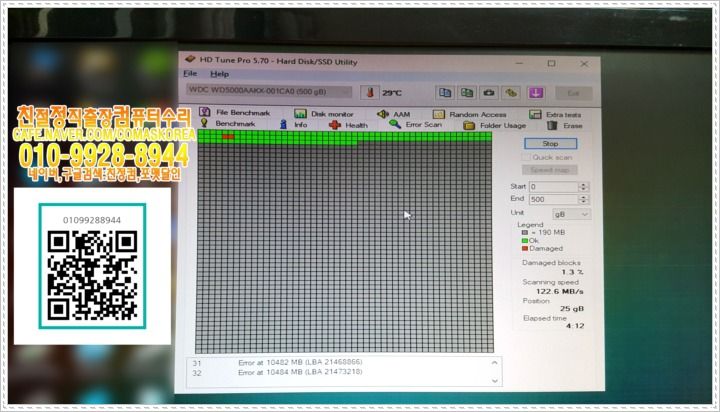This screenshot has width=720, height=412.
Task: Click the camera save screenshot icon
Action: 489,93
